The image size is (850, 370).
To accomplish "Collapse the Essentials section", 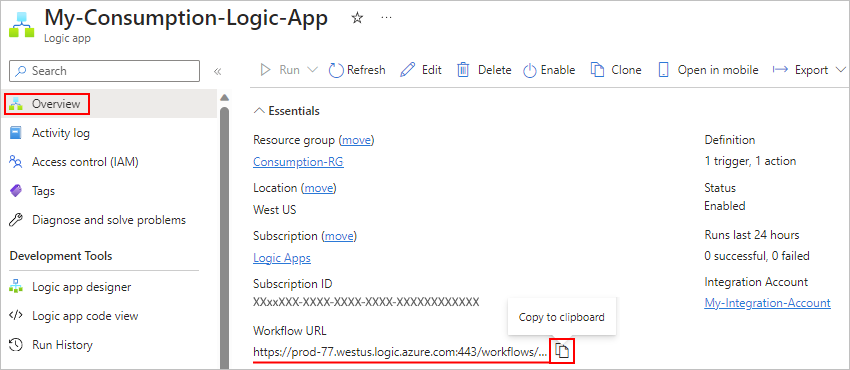I will pos(286,111).
